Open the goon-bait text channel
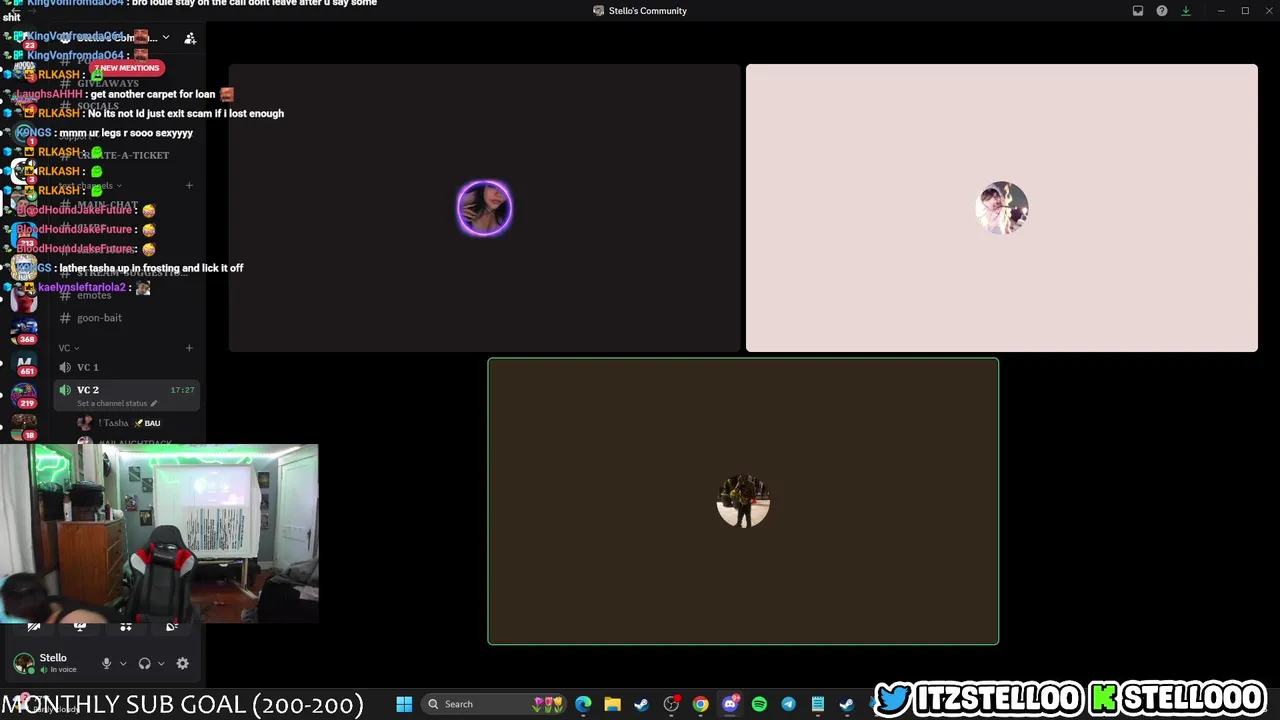Image resolution: width=1280 pixels, height=720 pixels. pos(126,318)
